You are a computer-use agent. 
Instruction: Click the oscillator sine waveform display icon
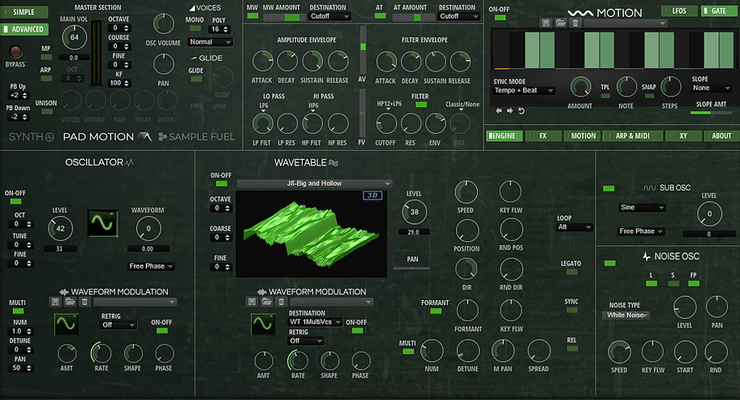pos(102,221)
